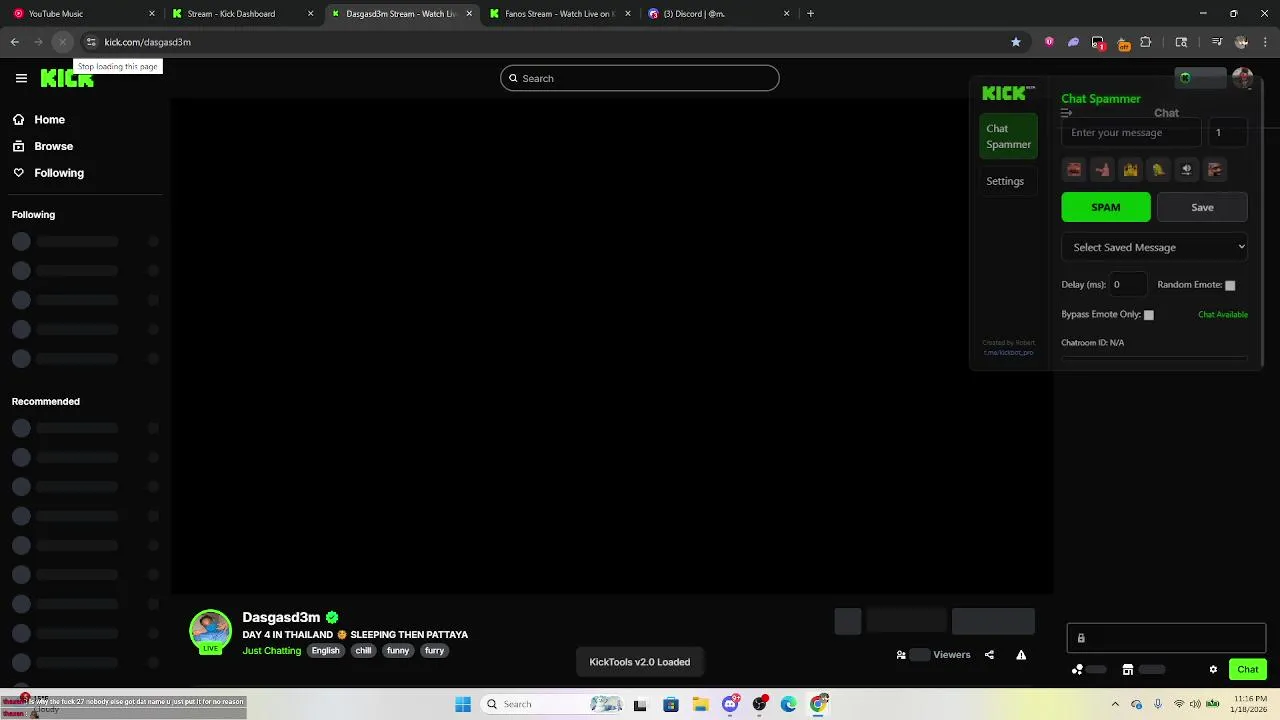Open the extension with the orange 'off' badge
The image size is (1280, 720).
[x=1122, y=43]
